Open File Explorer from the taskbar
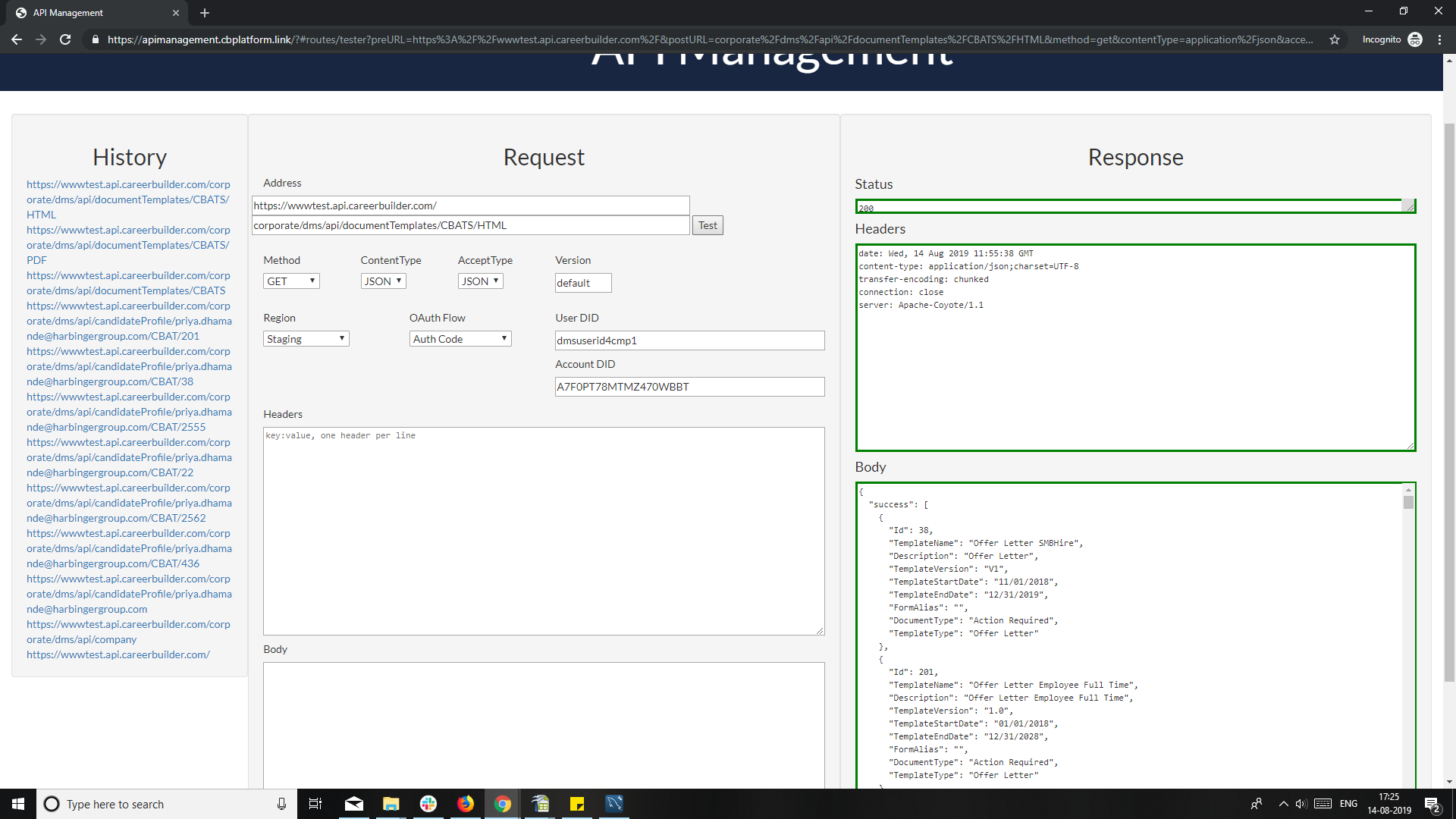Screen dimensions: 1456x819 pyautogui.click(x=391, y=804)
